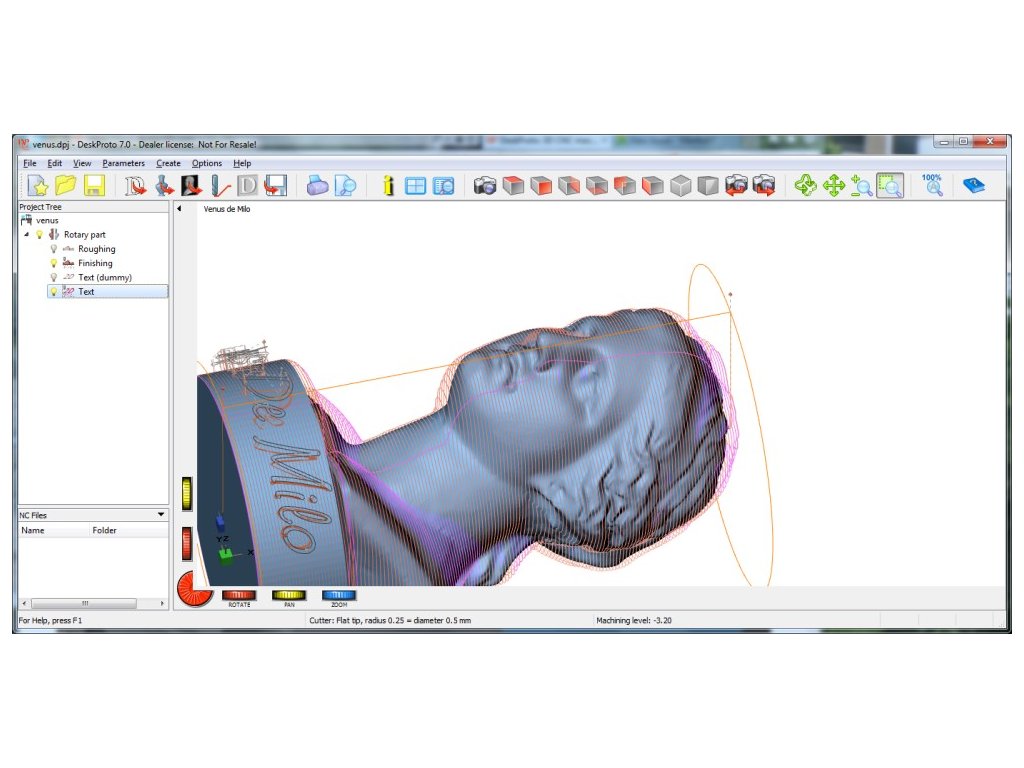This screenshot has height=768, width=1024.
Task: Collapse the Rotary part tree node
Action: click(27, 234)
